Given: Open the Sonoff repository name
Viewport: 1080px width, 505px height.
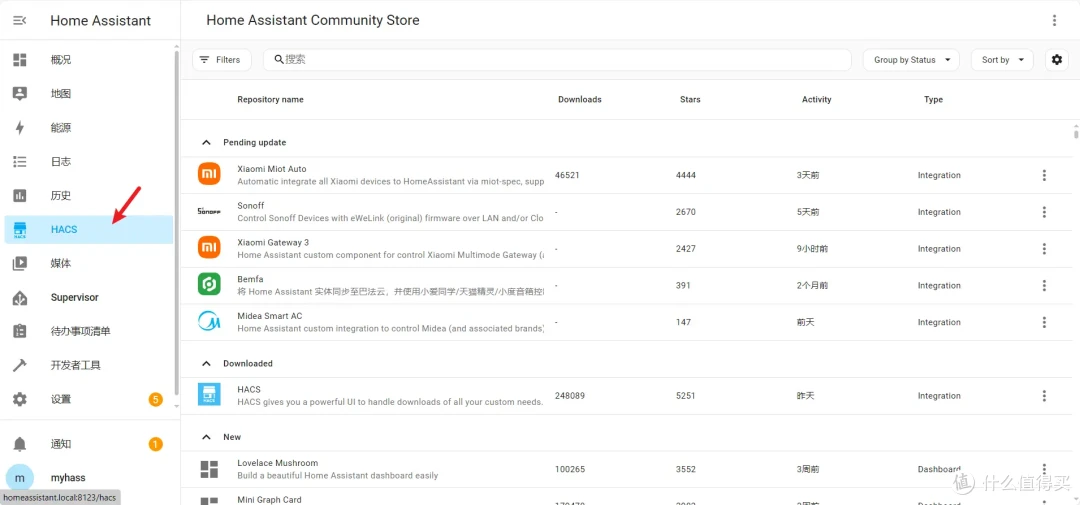Looking at the screenshot, I should pyautogui.click(x=251, y=205).
